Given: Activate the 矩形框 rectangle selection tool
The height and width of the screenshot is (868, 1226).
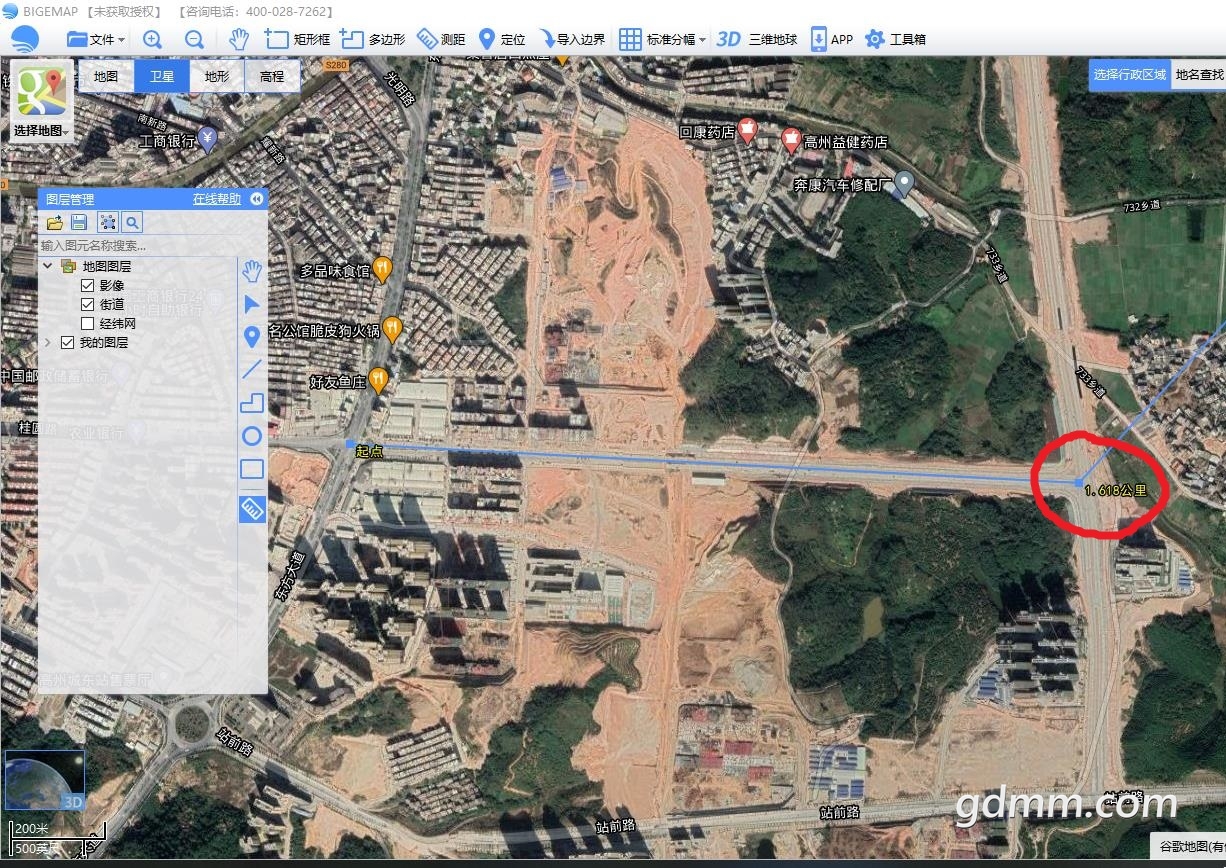Looking at the screenshot, I should pyautogui.click(x=297, y=39).
